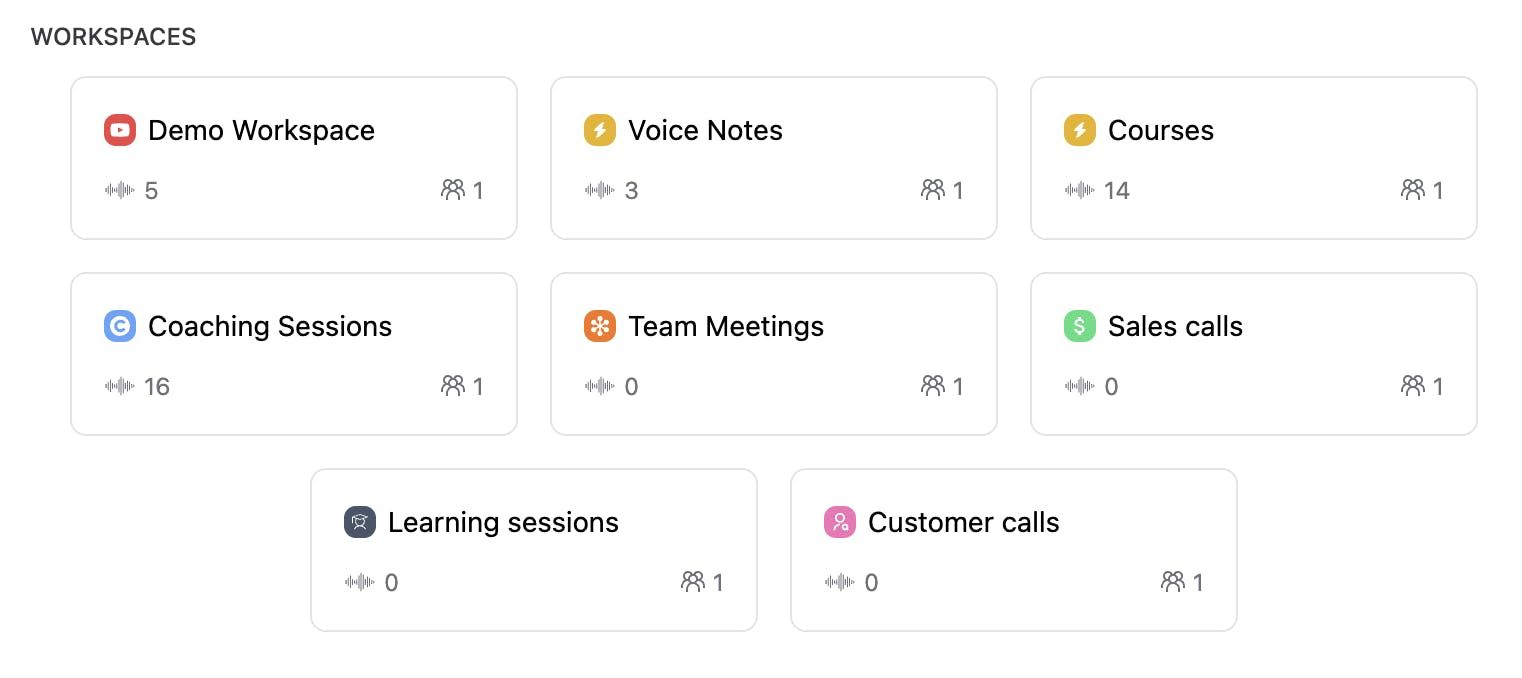
Task: Click the graduation cap icon on Learning sessions
Action: [x=359, y=522]
